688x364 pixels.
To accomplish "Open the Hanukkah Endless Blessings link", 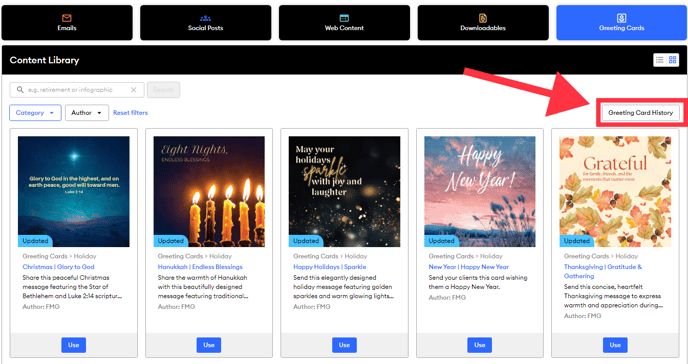I will coord(200,267).
